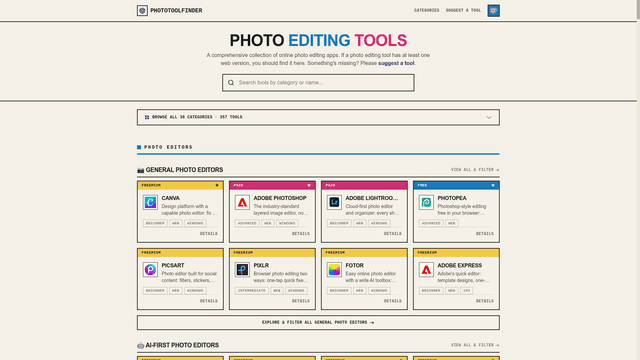
Task: Click the Windows tag on Adobe Lightroom card
Action: tap(379, 223)
